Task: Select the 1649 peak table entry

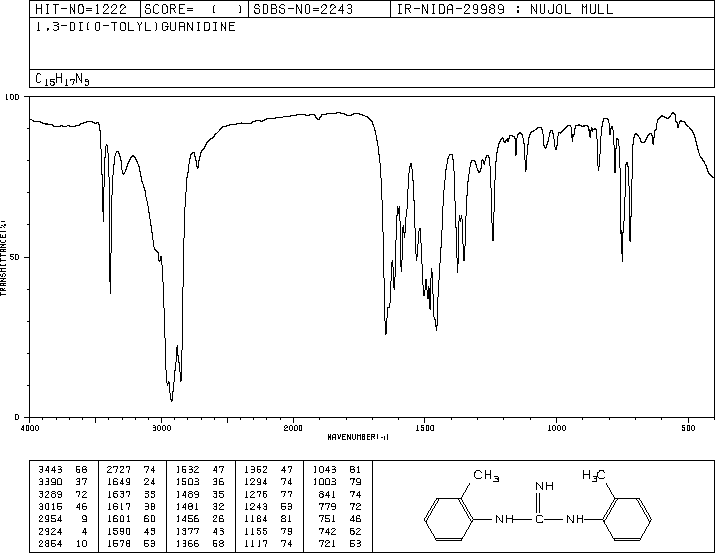Action: [131, 482]
